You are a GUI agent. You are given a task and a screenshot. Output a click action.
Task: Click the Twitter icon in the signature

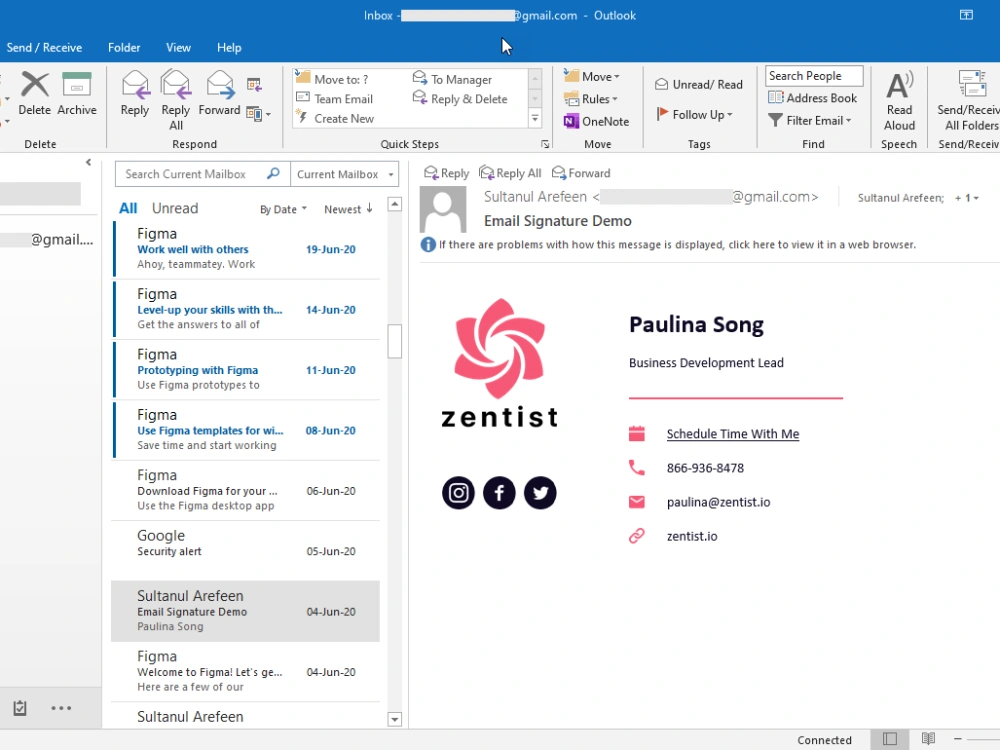click(x=540, y=492)
